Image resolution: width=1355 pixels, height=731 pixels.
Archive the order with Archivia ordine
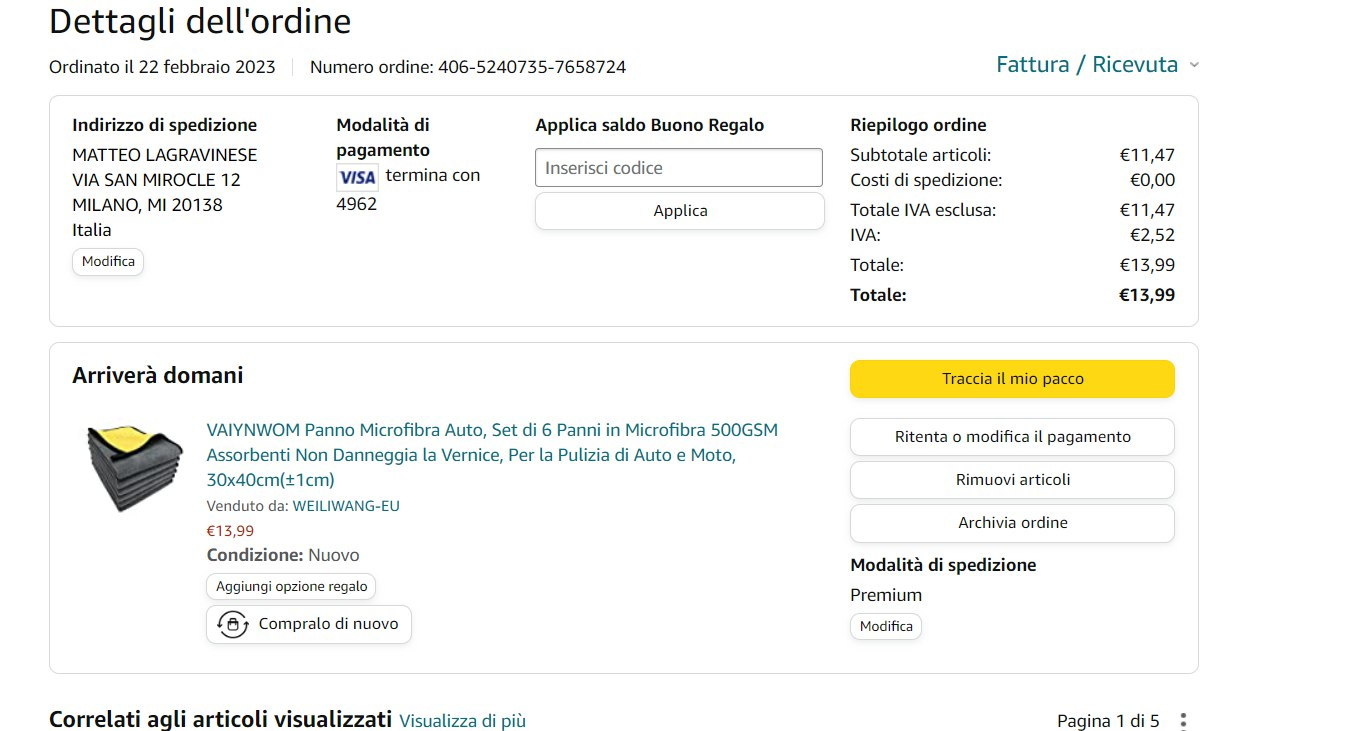point(1012,523)
